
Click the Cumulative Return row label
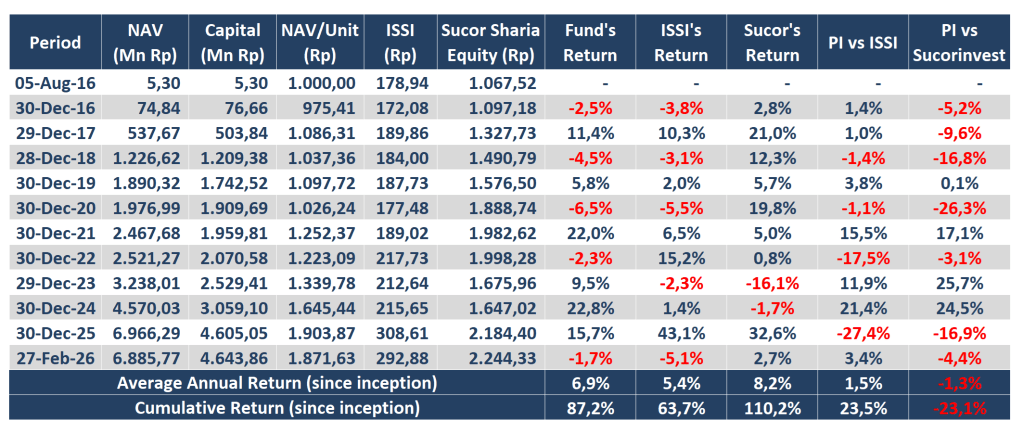[275, 408]
